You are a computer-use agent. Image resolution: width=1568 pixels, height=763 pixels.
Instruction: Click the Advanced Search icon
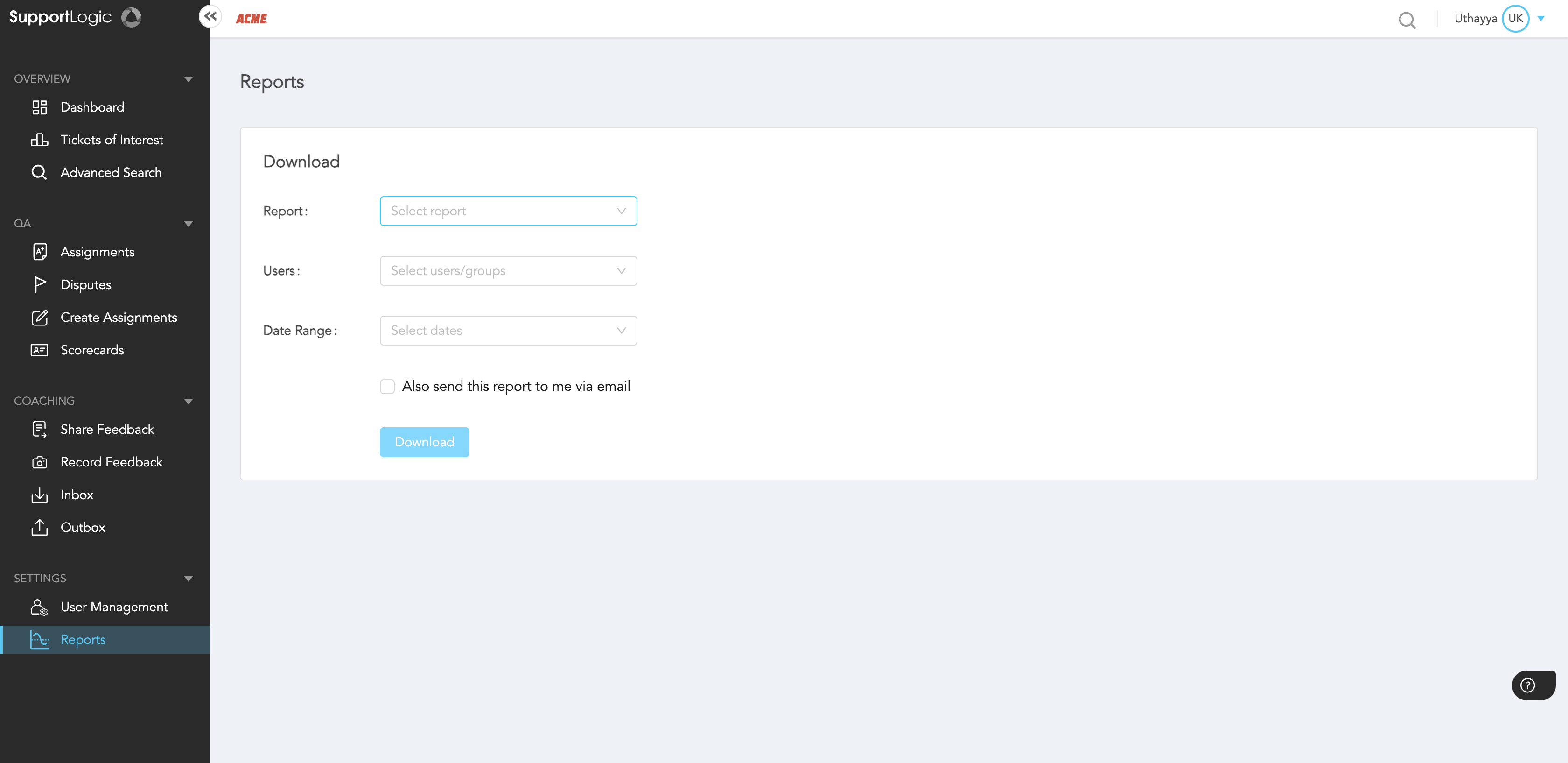point(40,172)
